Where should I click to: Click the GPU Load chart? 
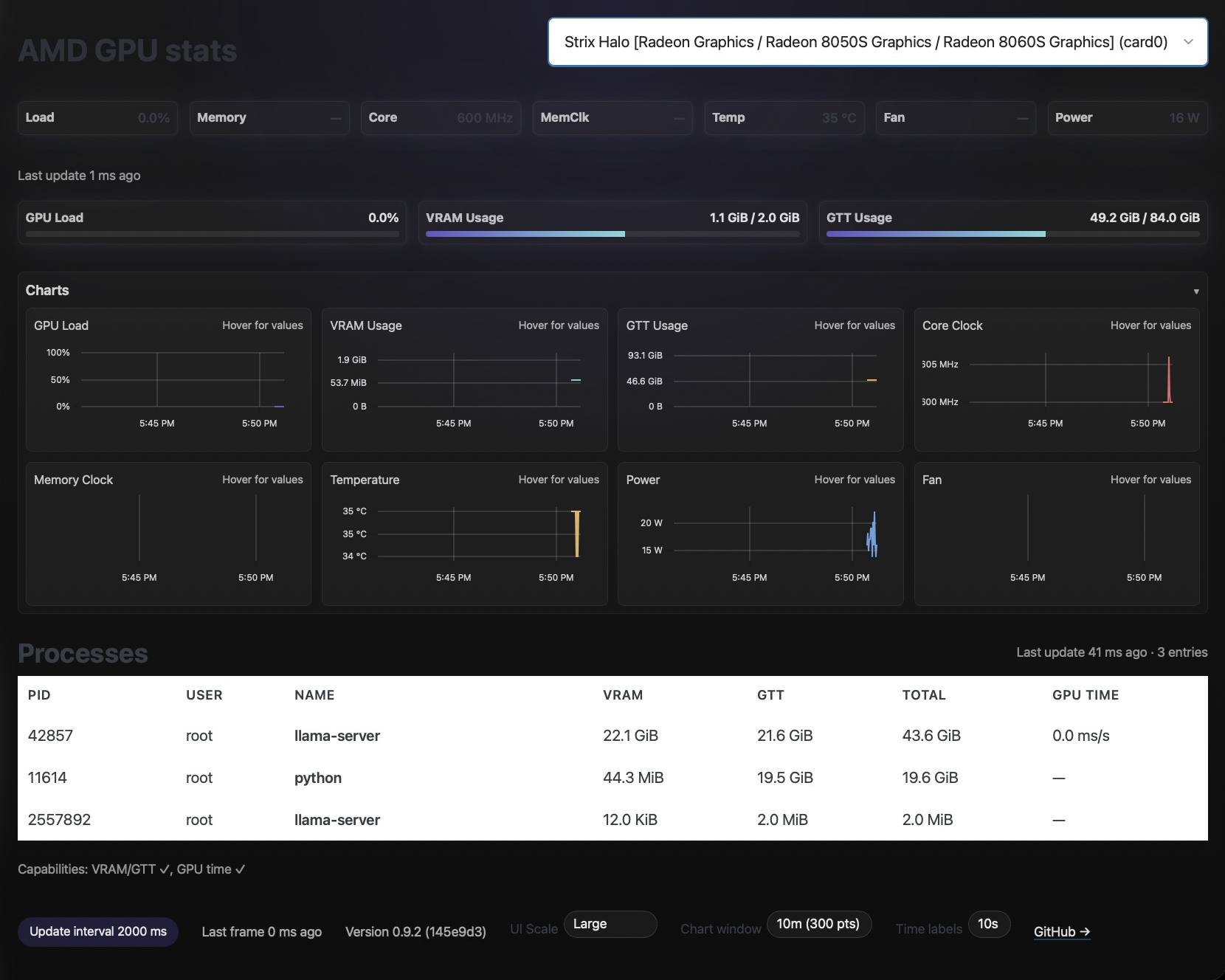tap(168, 379)
